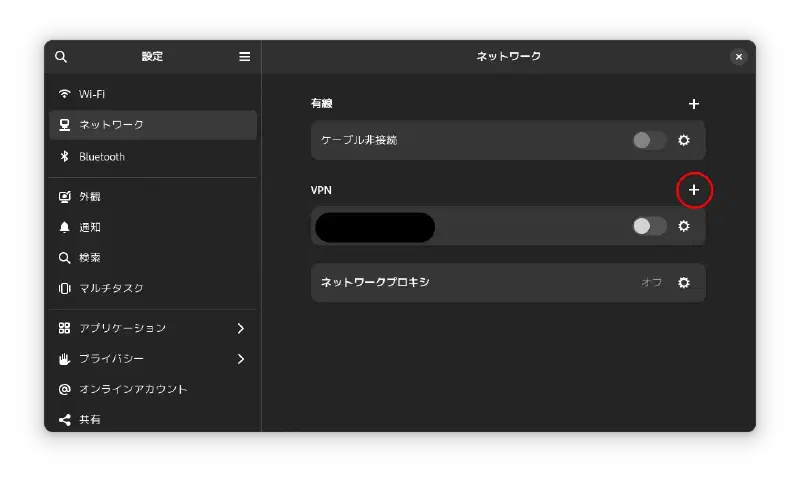Expand the アプリケーション submenu chevron
The width and height of the screenshot is (800, 481).
[241, 328]
